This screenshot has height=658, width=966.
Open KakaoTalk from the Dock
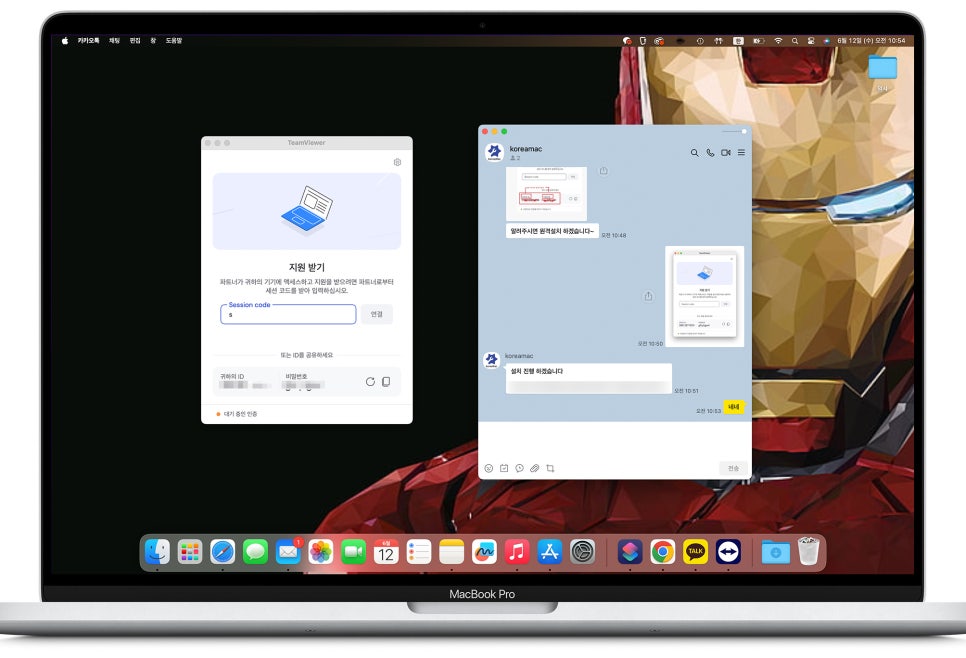click(x=696, y=552)
